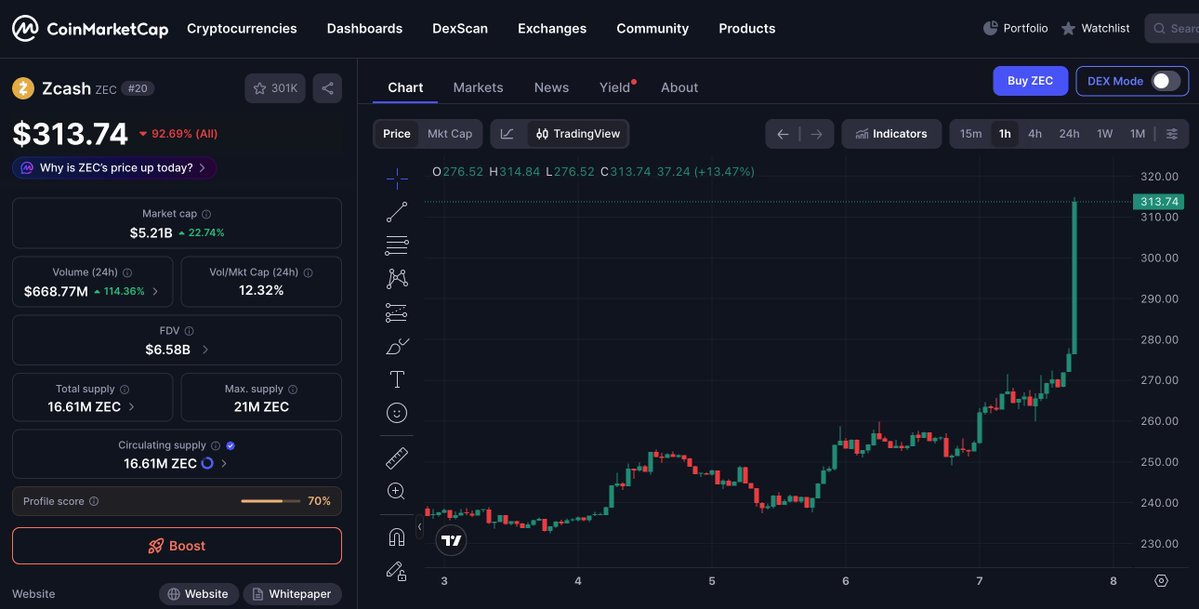The height and width of the screenshot is (609, 1199).
Task: Set chart interval to 4h
Action: (x=1035, y=134)
